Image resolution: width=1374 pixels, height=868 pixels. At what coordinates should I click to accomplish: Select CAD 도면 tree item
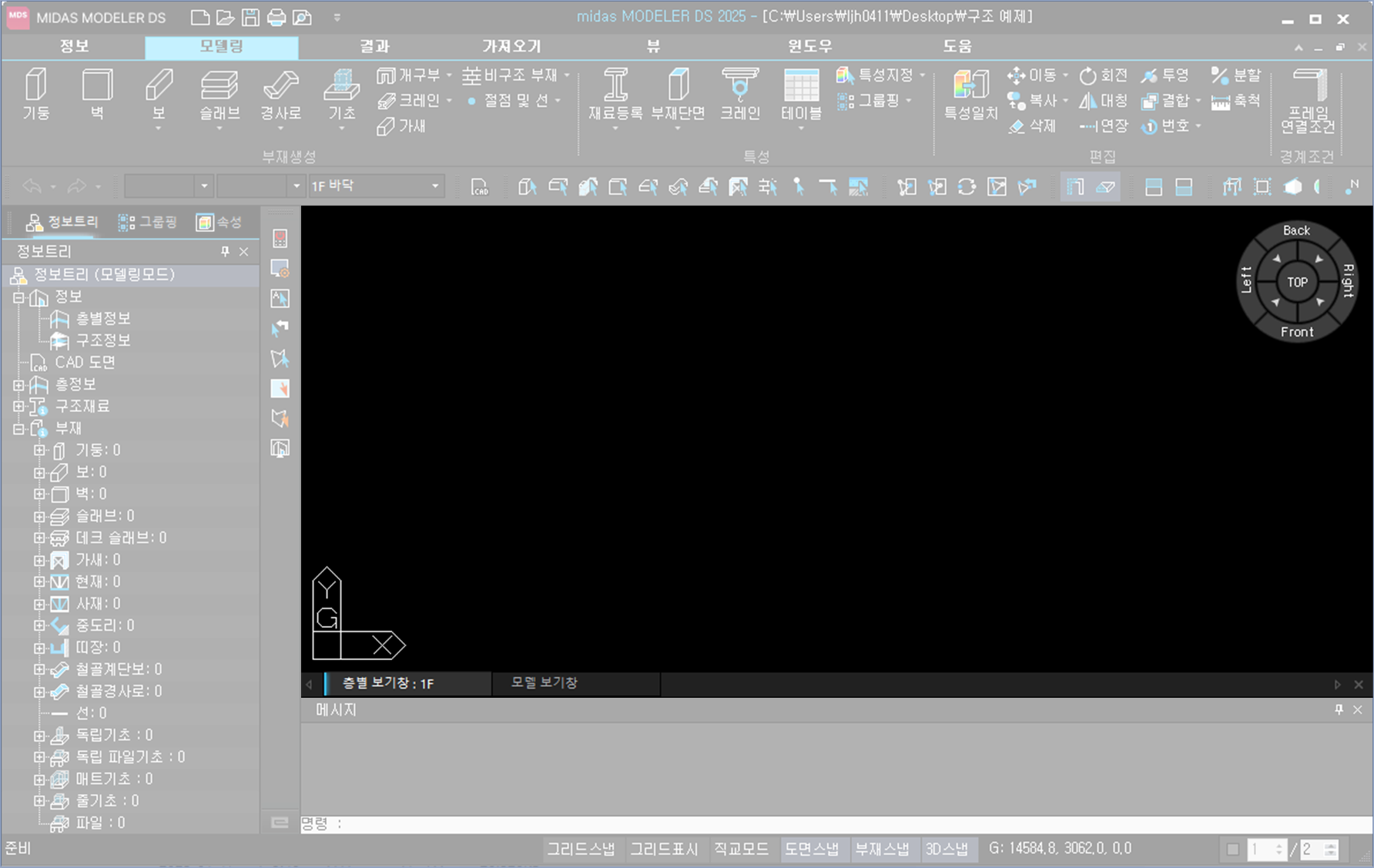(85, 362)
